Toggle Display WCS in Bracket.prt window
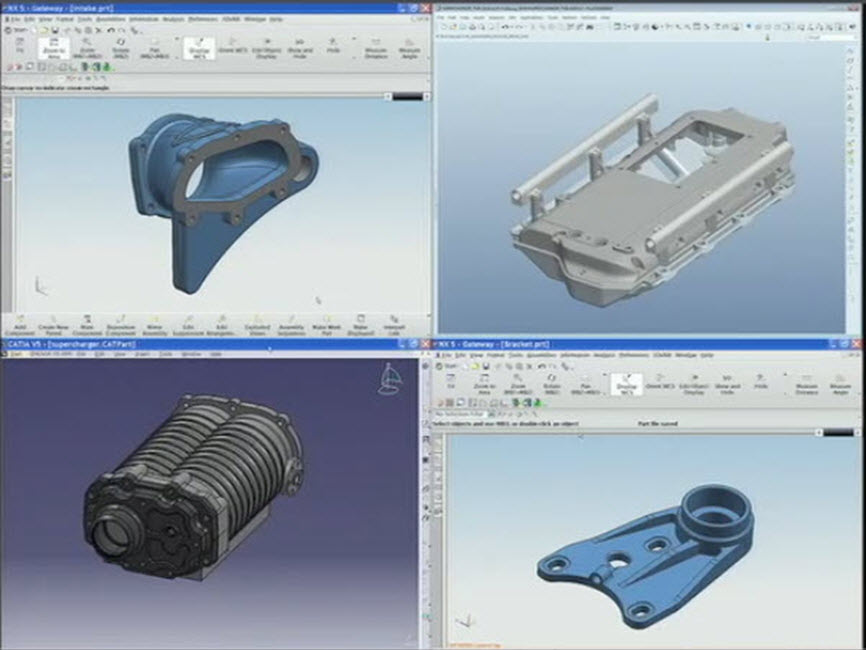Image resolution: width=866 pixels, height=650 pixels. click(x=627, y=384)
